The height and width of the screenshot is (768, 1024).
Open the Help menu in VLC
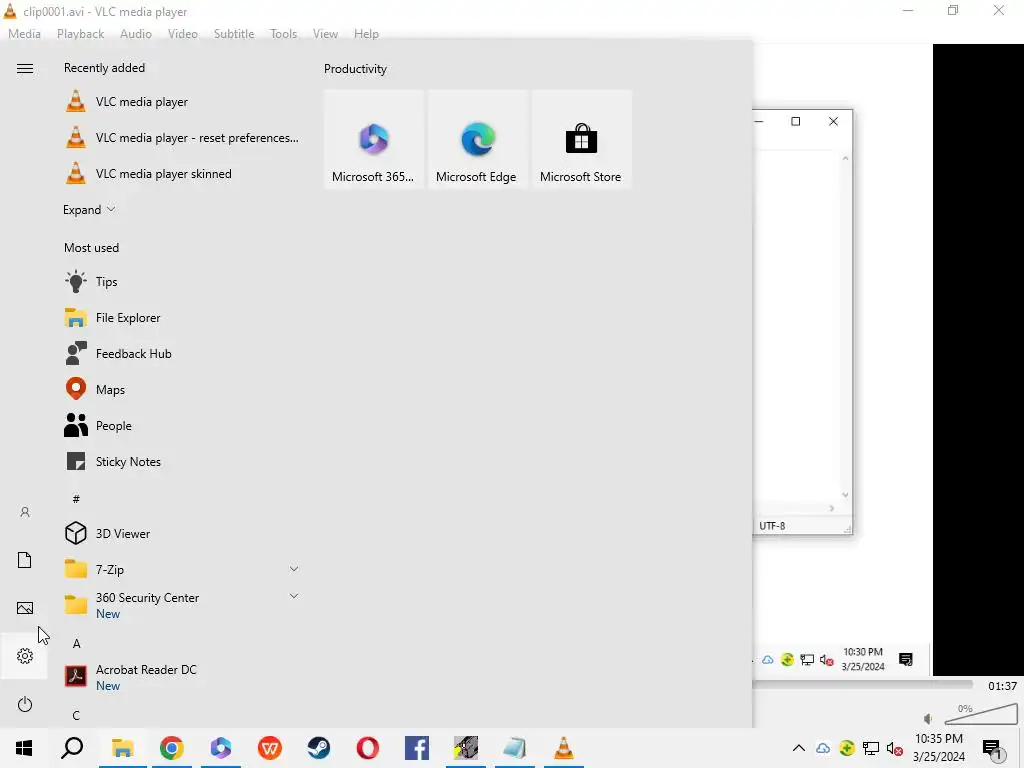pos(366,34)
